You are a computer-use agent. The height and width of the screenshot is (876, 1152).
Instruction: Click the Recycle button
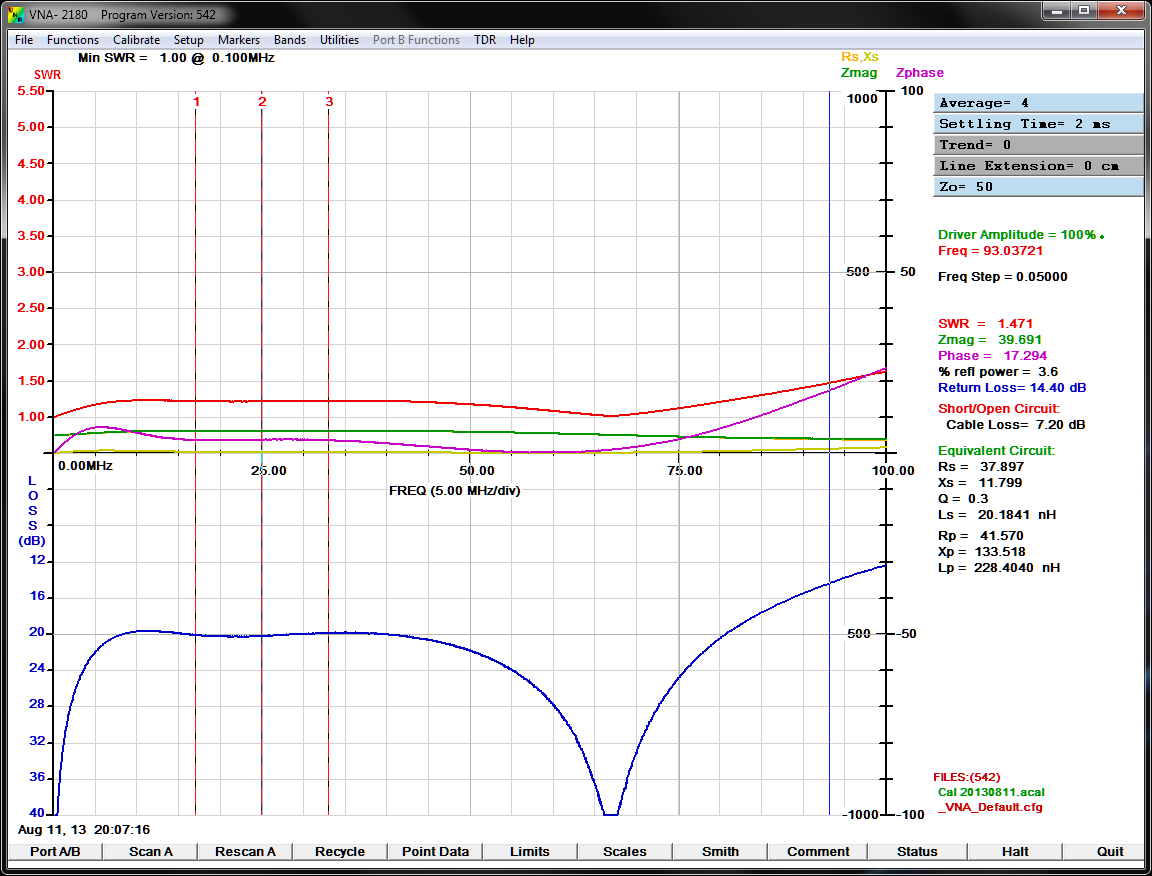click(x=340, y=852)
